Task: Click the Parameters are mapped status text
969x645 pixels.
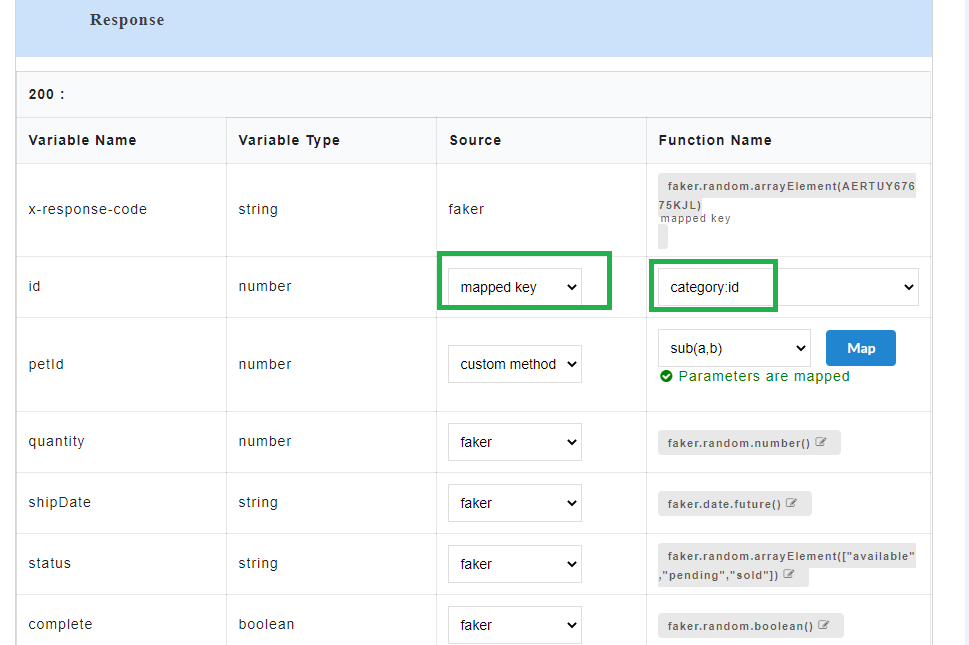Action: (x=764, y=376)
